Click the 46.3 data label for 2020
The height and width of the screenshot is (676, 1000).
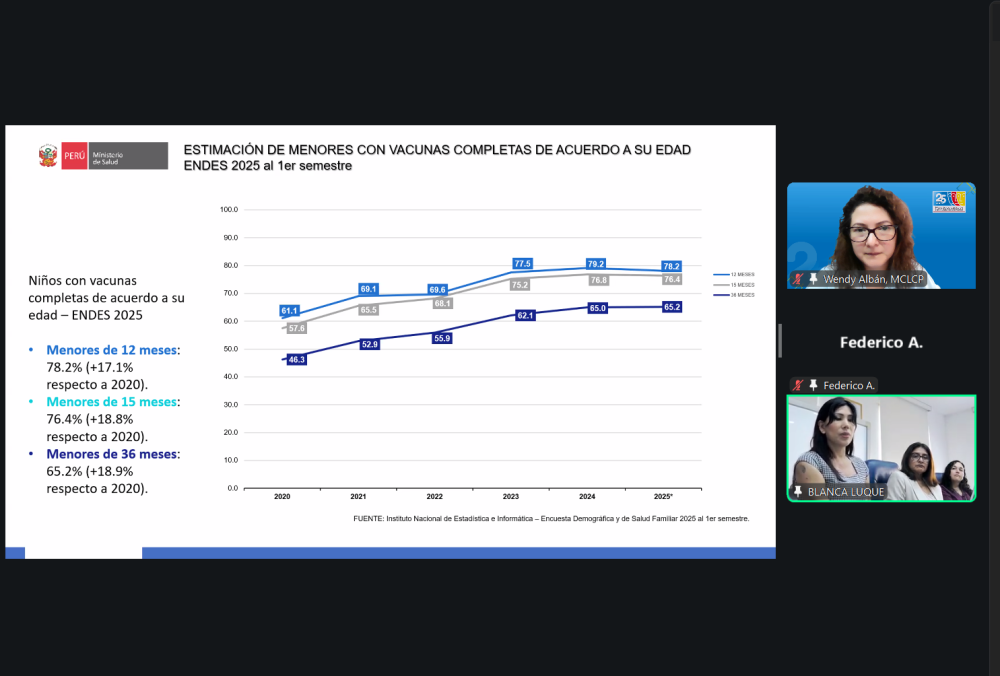[296, 359]
